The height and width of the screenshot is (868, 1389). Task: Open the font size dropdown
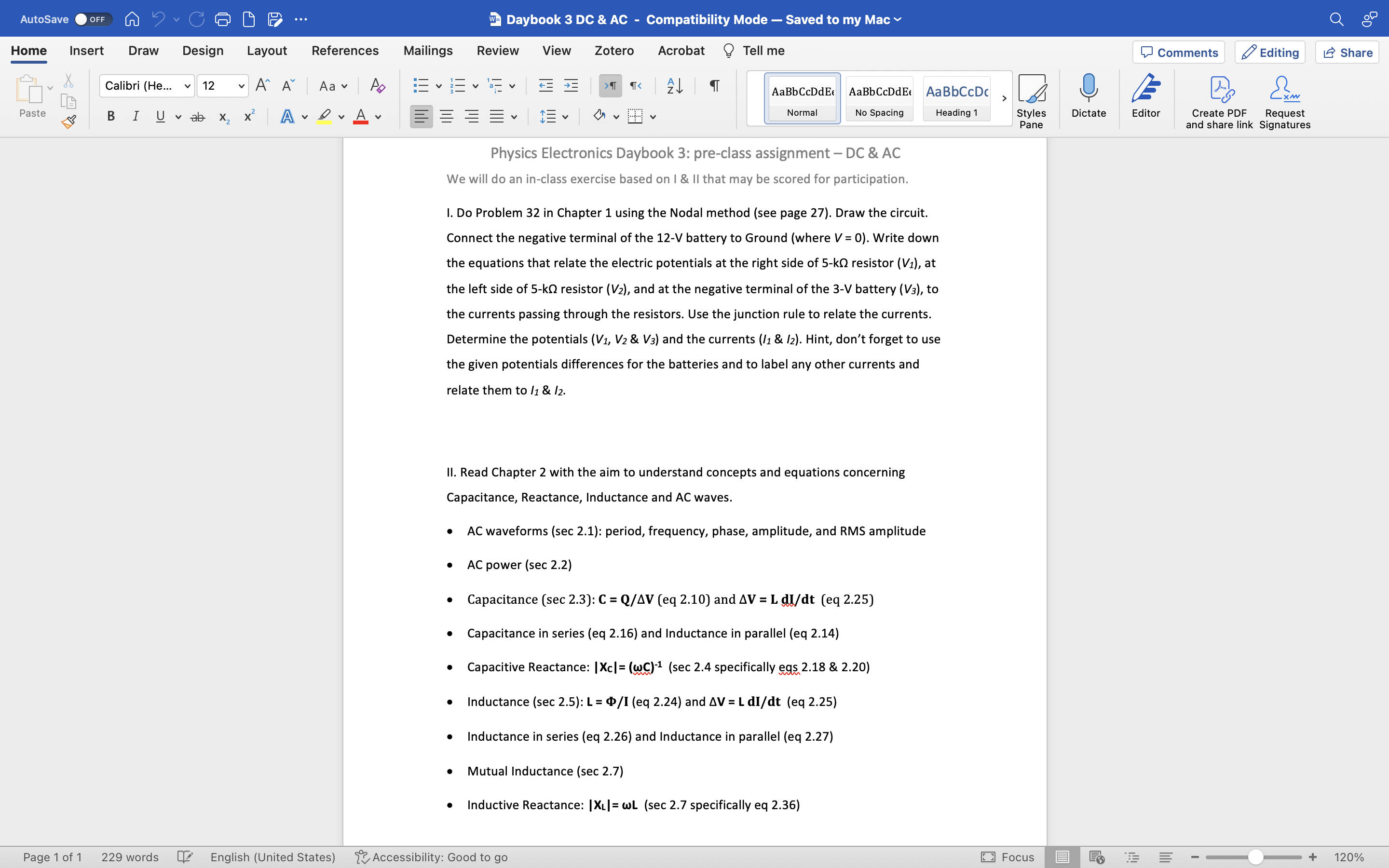coord(242,85)
